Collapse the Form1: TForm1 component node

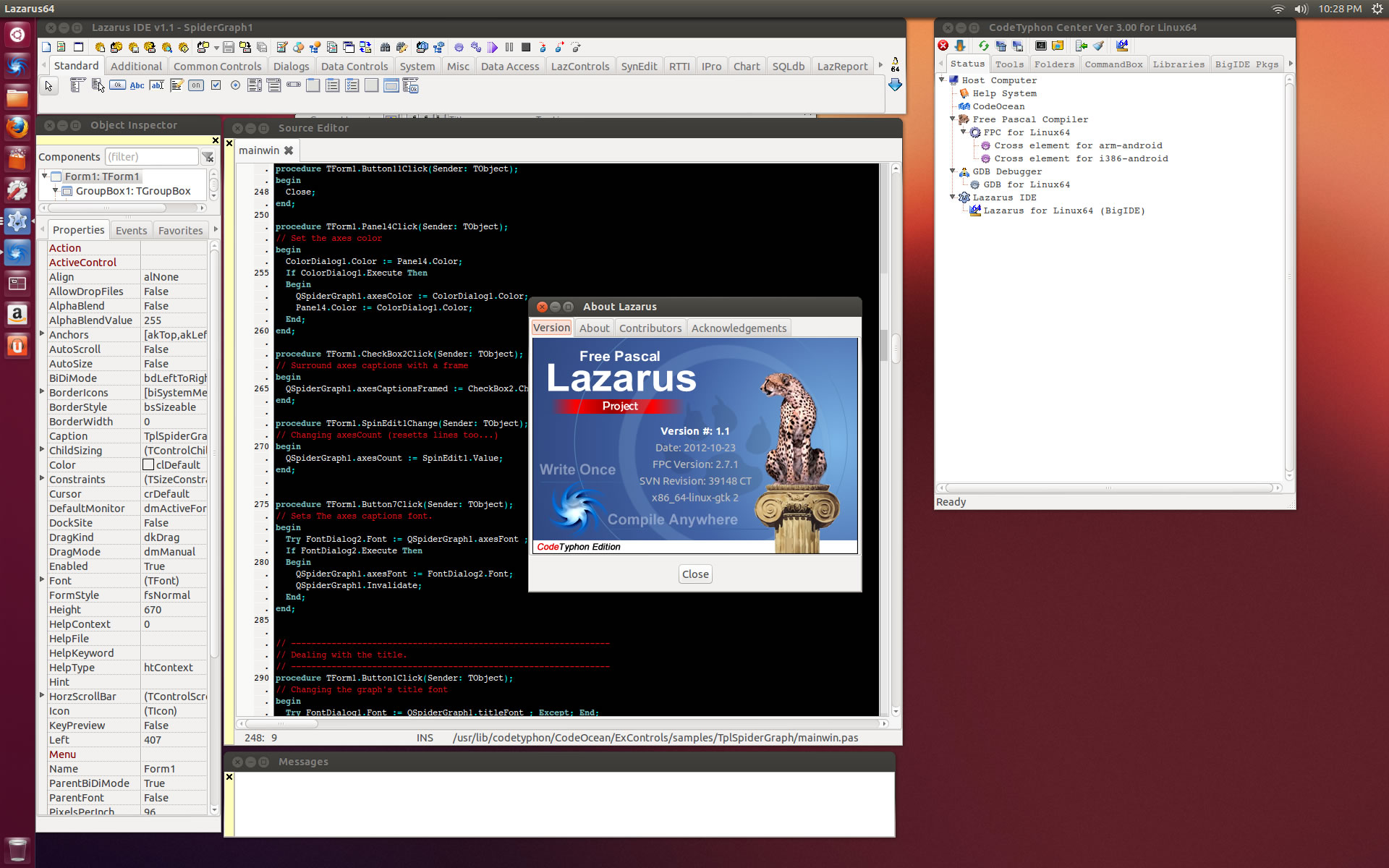45,176
